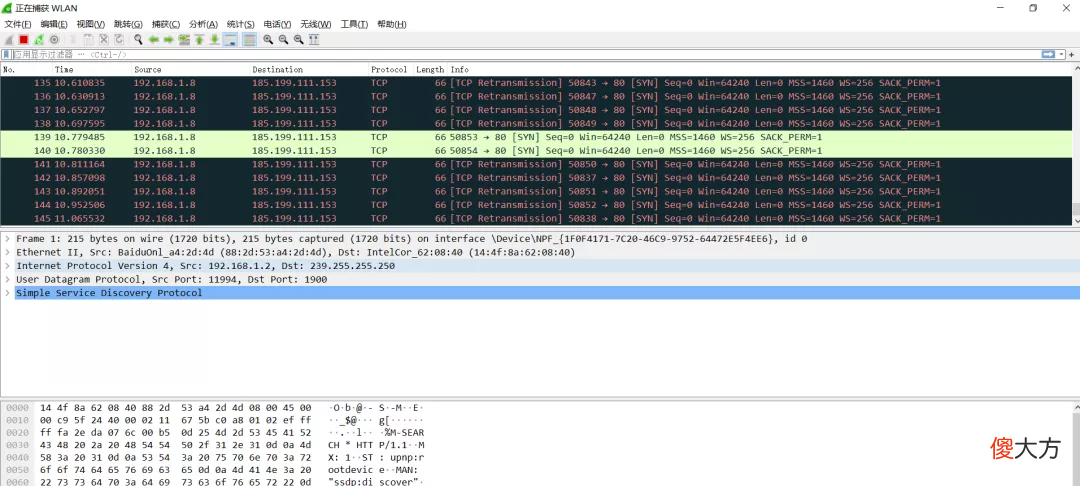Expand Simple Service Discovery Protocol row

coord(6,293)
